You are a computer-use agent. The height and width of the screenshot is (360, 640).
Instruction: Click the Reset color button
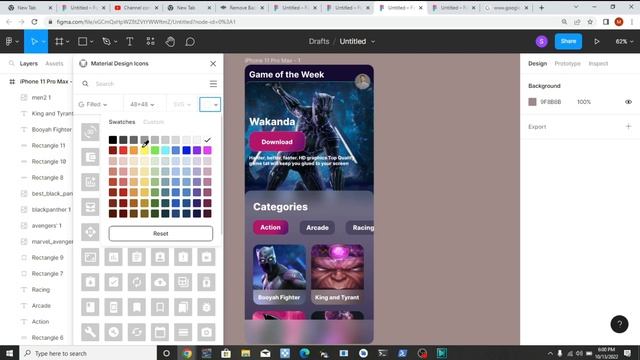pos(161,233)
